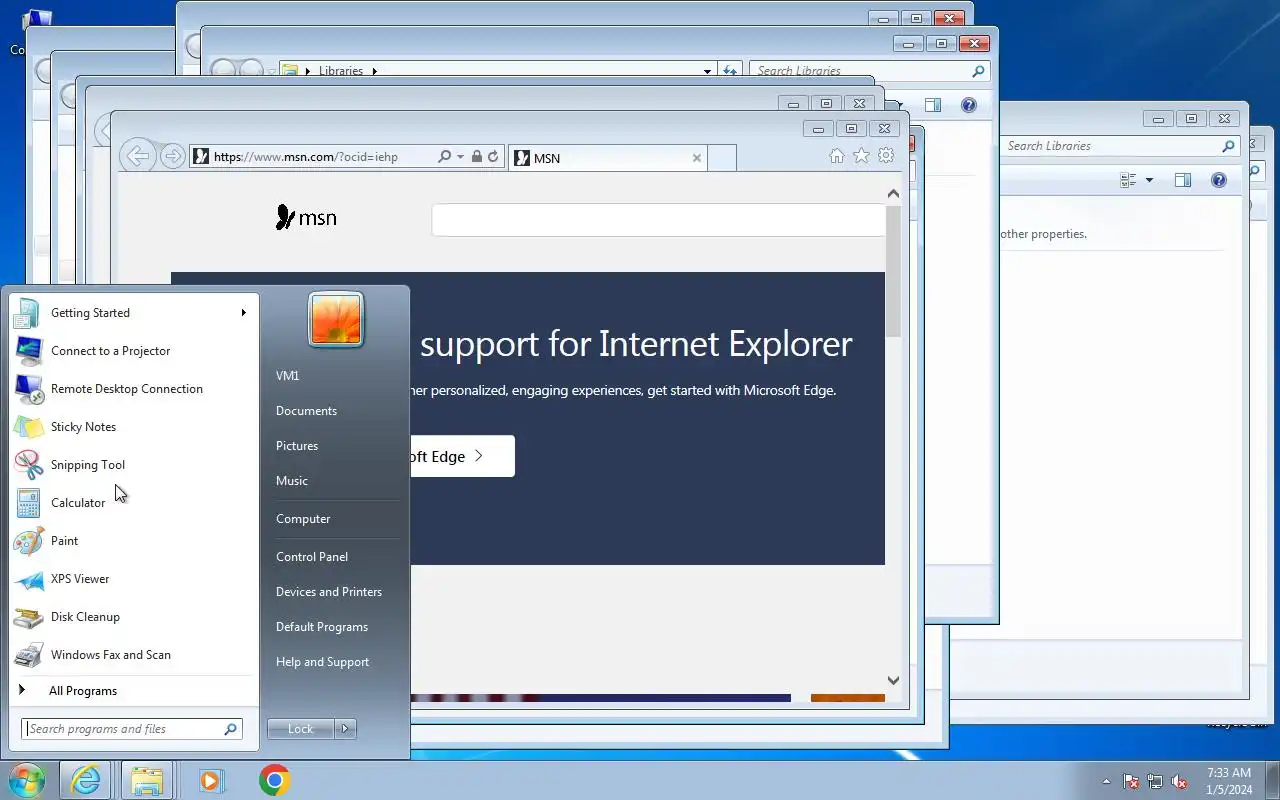
Task: Open Internet Explorer Favorites star
Action: 861,156
